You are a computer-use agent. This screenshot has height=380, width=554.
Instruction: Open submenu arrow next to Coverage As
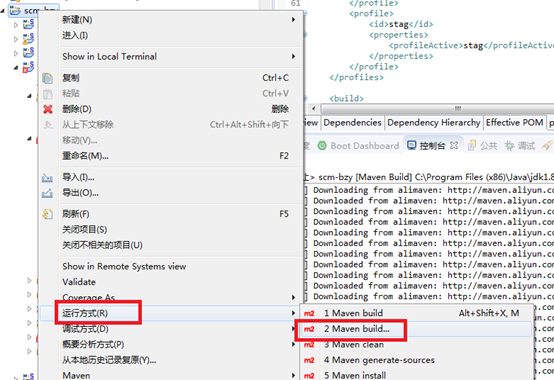pos(293,297)
